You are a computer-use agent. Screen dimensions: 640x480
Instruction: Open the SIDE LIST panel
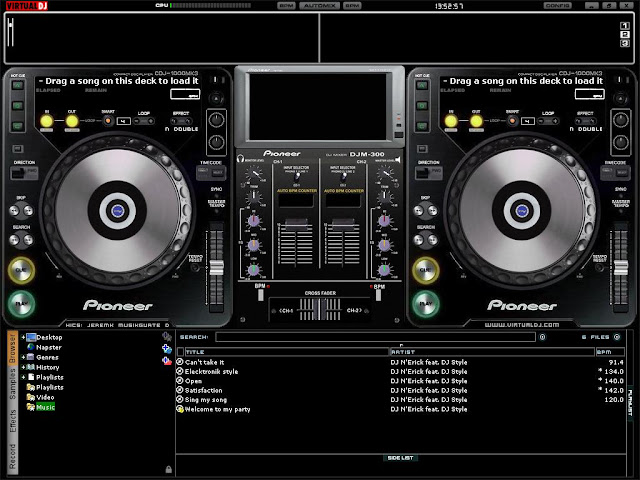400,458
